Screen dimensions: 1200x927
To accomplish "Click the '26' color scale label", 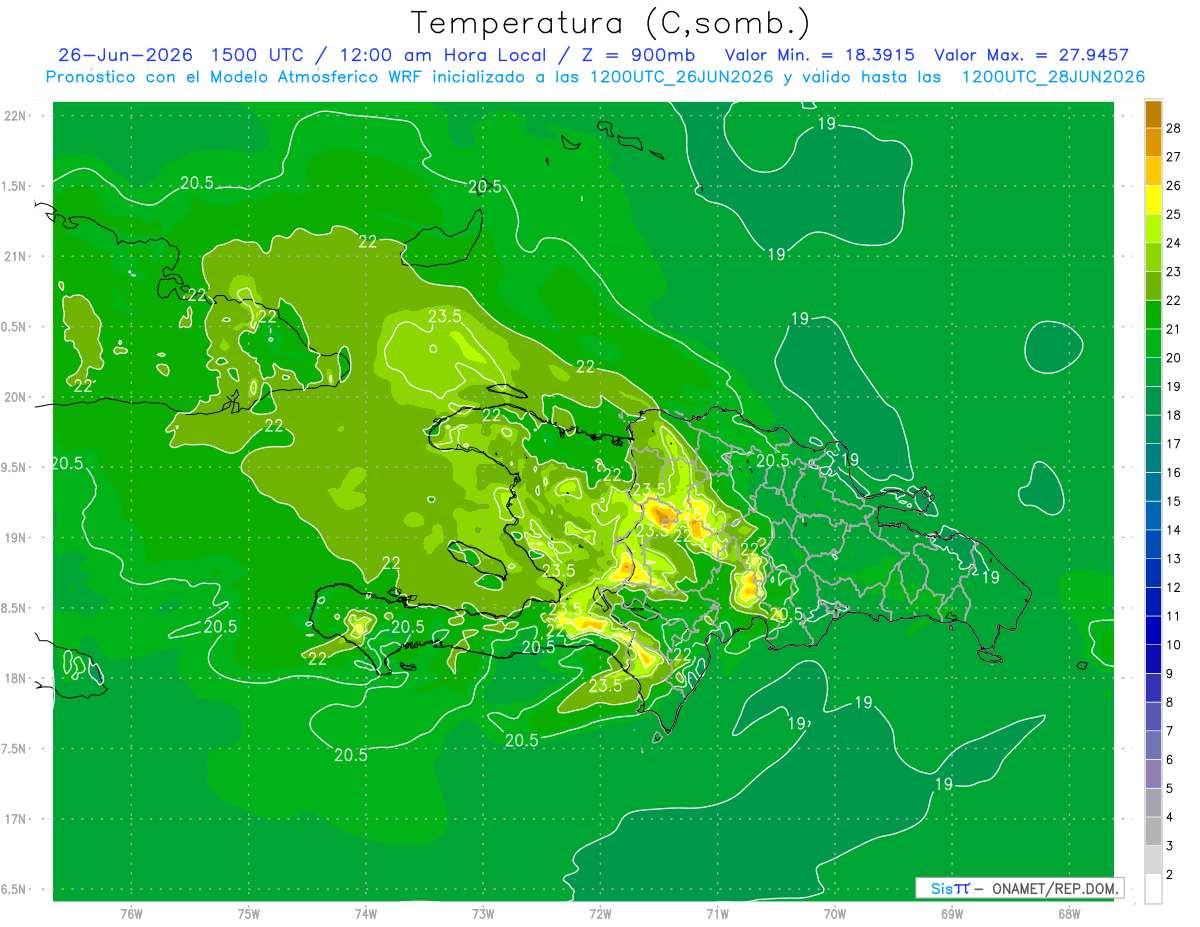I will 1174,186.
